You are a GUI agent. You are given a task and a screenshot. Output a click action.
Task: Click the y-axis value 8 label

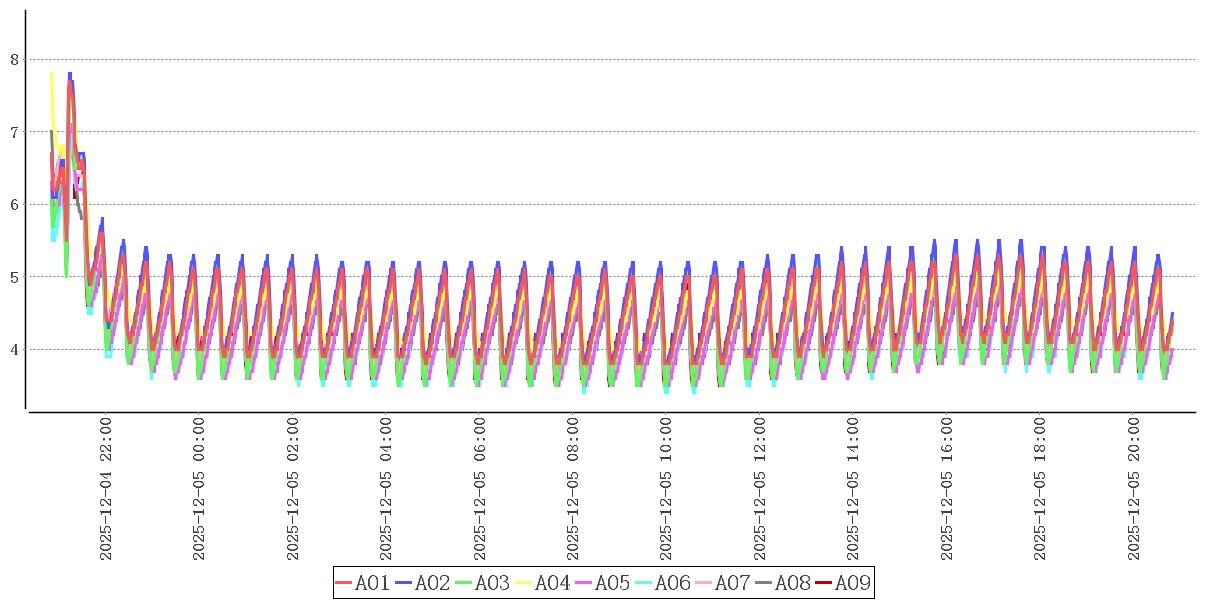(x=15, y=60)
